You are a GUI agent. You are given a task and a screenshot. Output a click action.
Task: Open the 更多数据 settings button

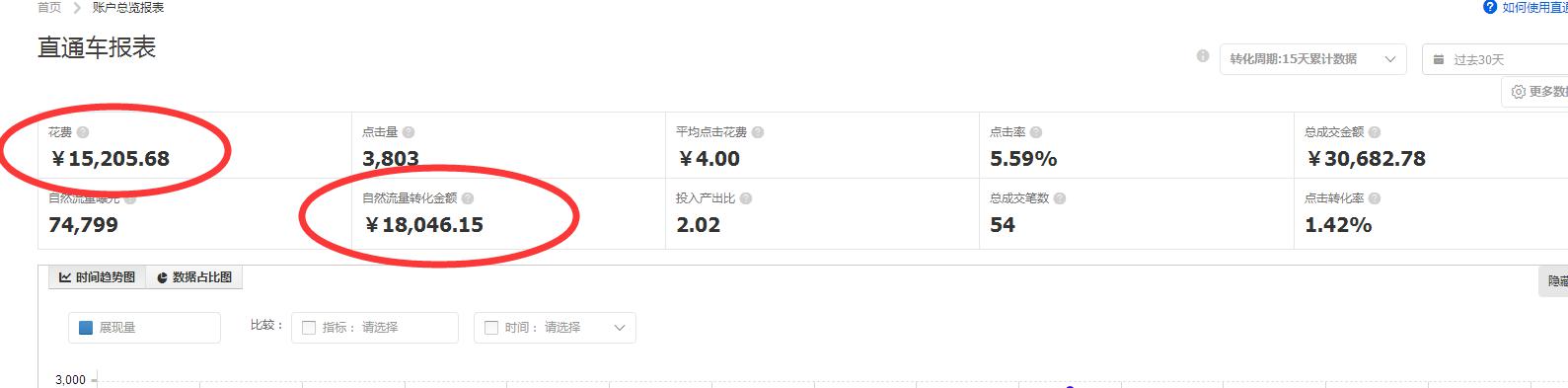coord(1536,92)
